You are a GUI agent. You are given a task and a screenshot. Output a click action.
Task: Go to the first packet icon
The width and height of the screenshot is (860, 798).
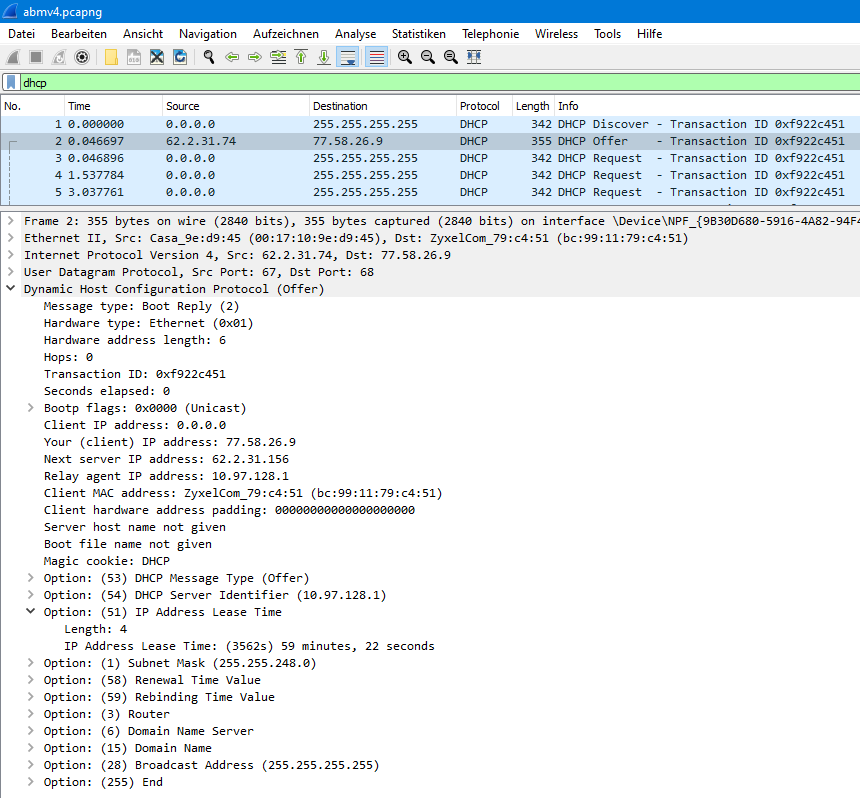[301, 57]
